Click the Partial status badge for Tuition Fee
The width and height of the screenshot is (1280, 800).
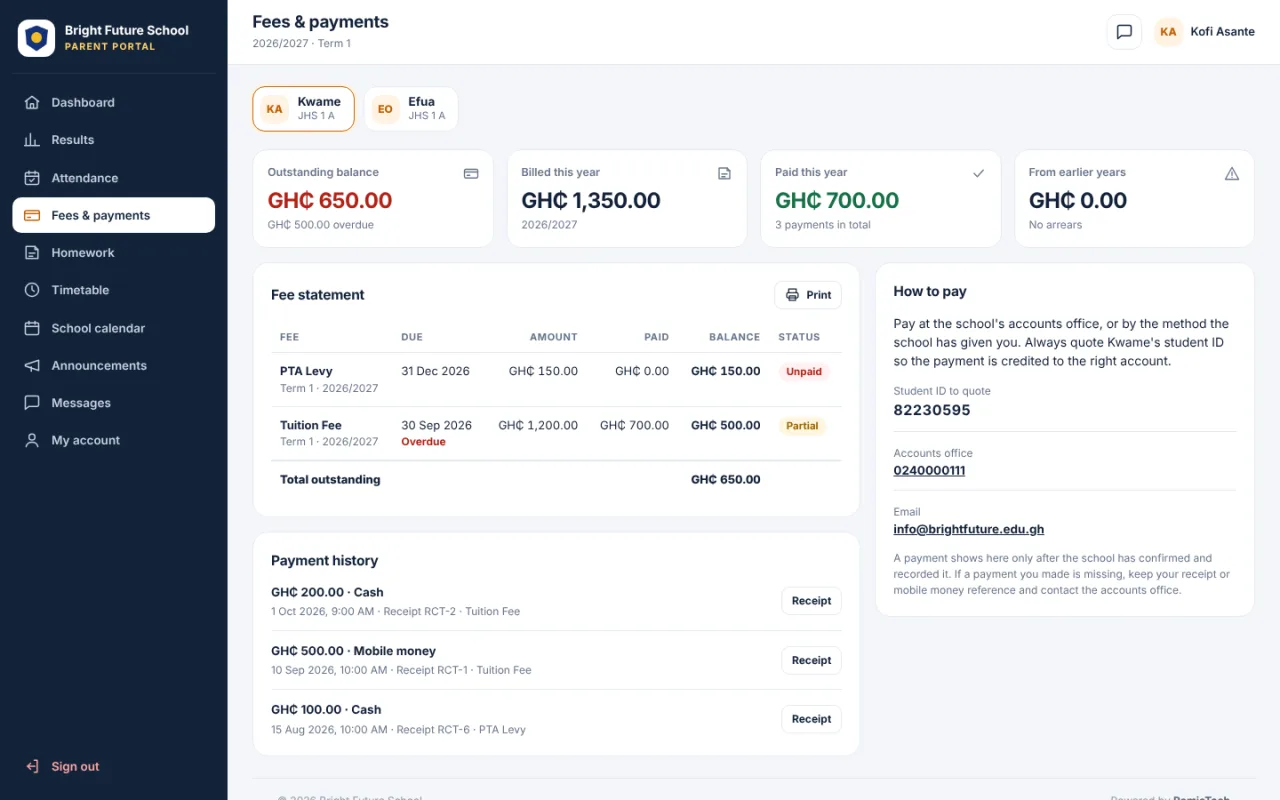802,426
